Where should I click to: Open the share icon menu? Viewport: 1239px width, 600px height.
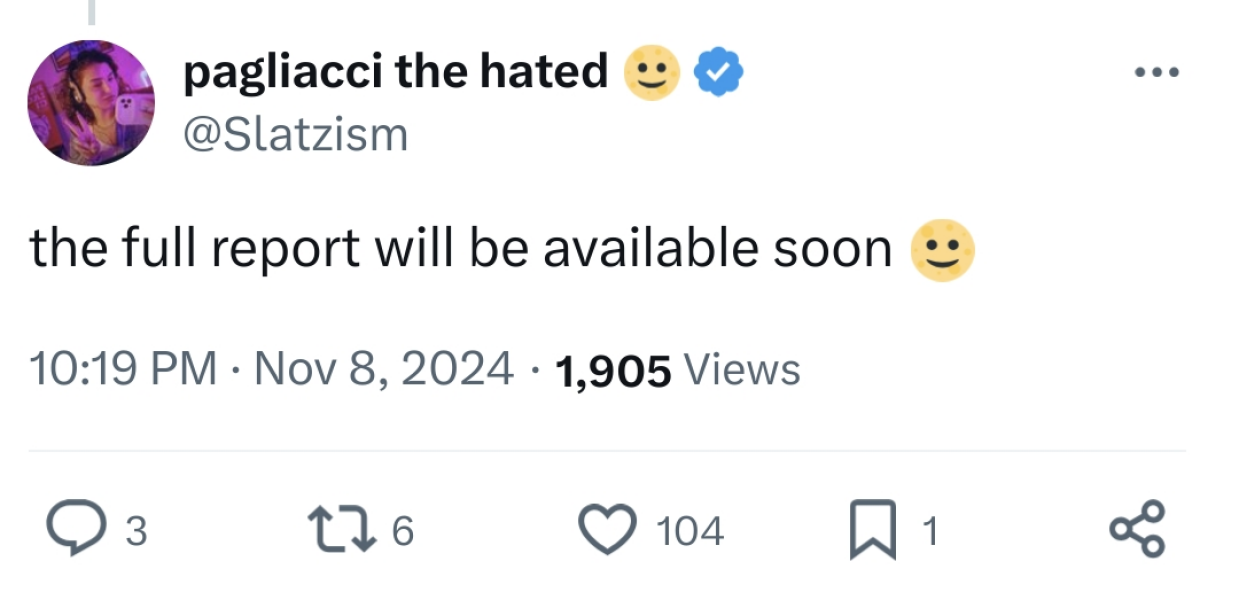click(x=1137, y=530)
